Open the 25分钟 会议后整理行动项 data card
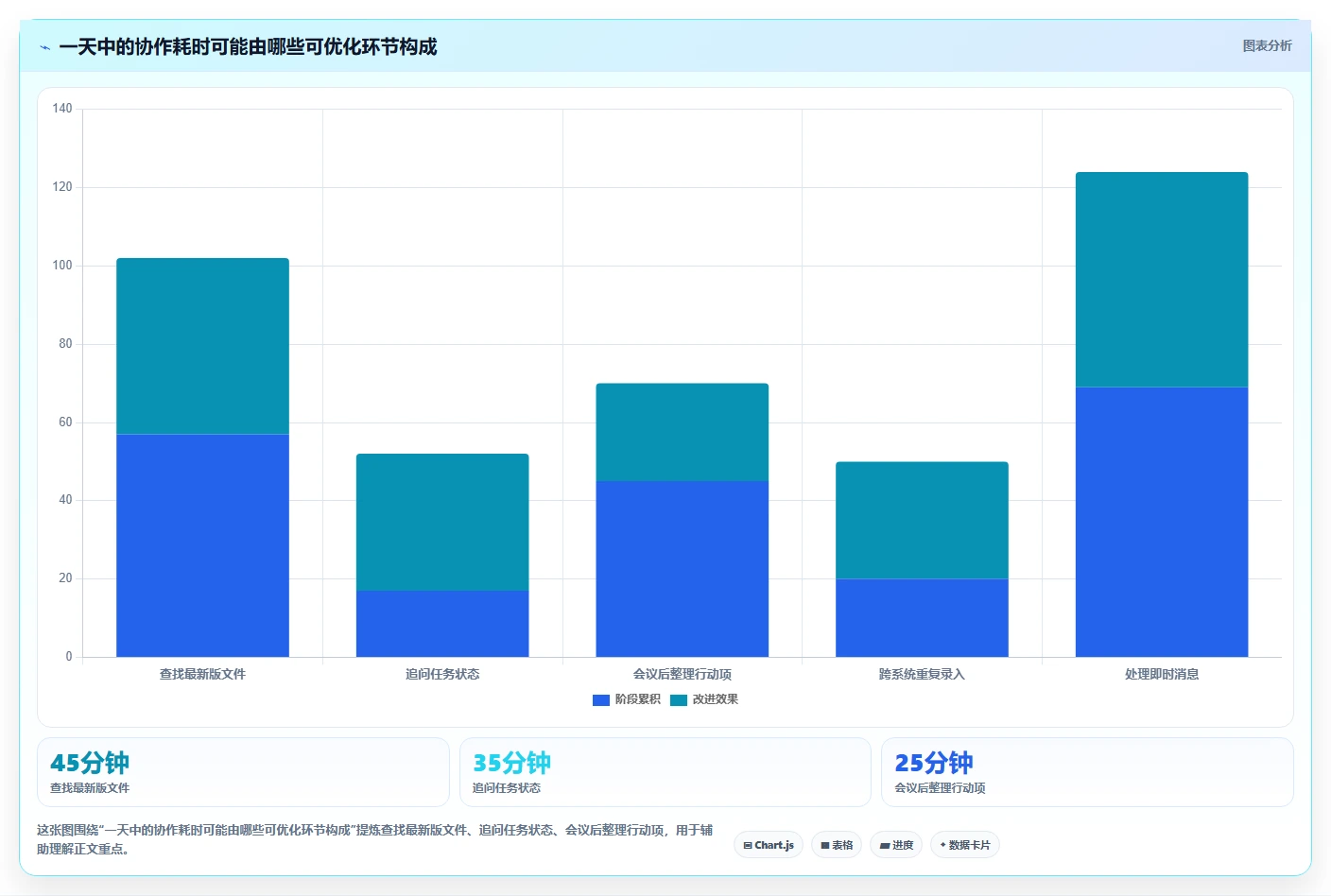This screenshot has width=1331, height=896. (x=1087, y=772)
